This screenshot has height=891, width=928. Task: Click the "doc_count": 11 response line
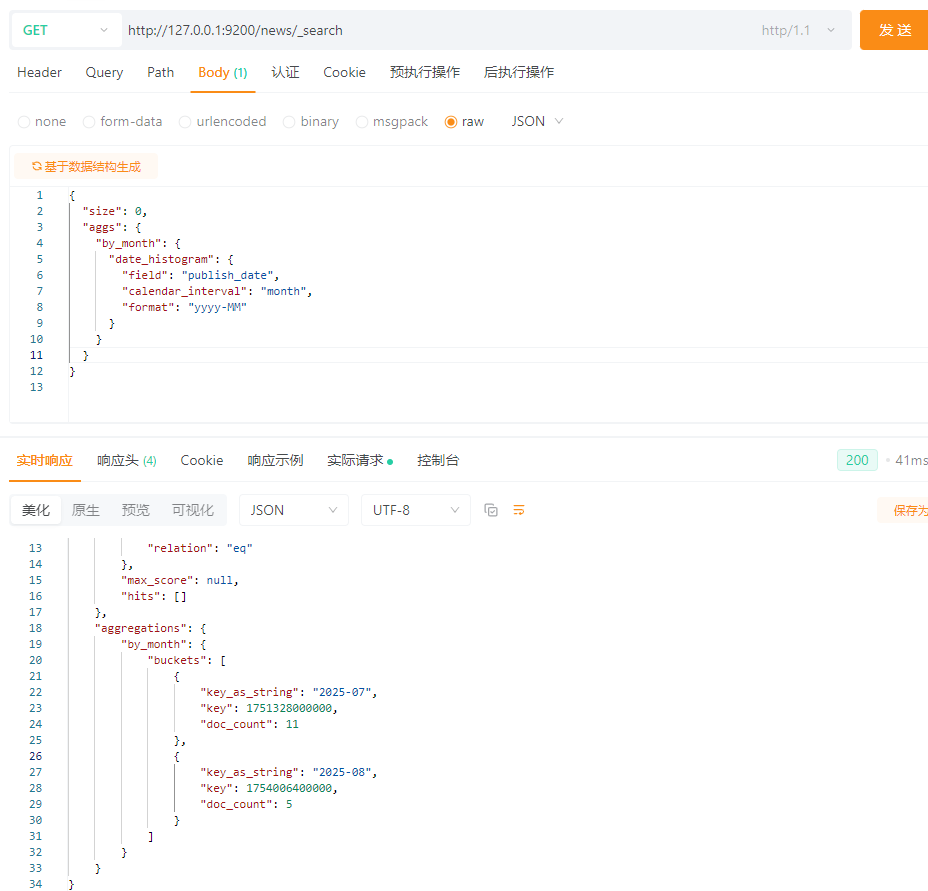click(249, 724)
